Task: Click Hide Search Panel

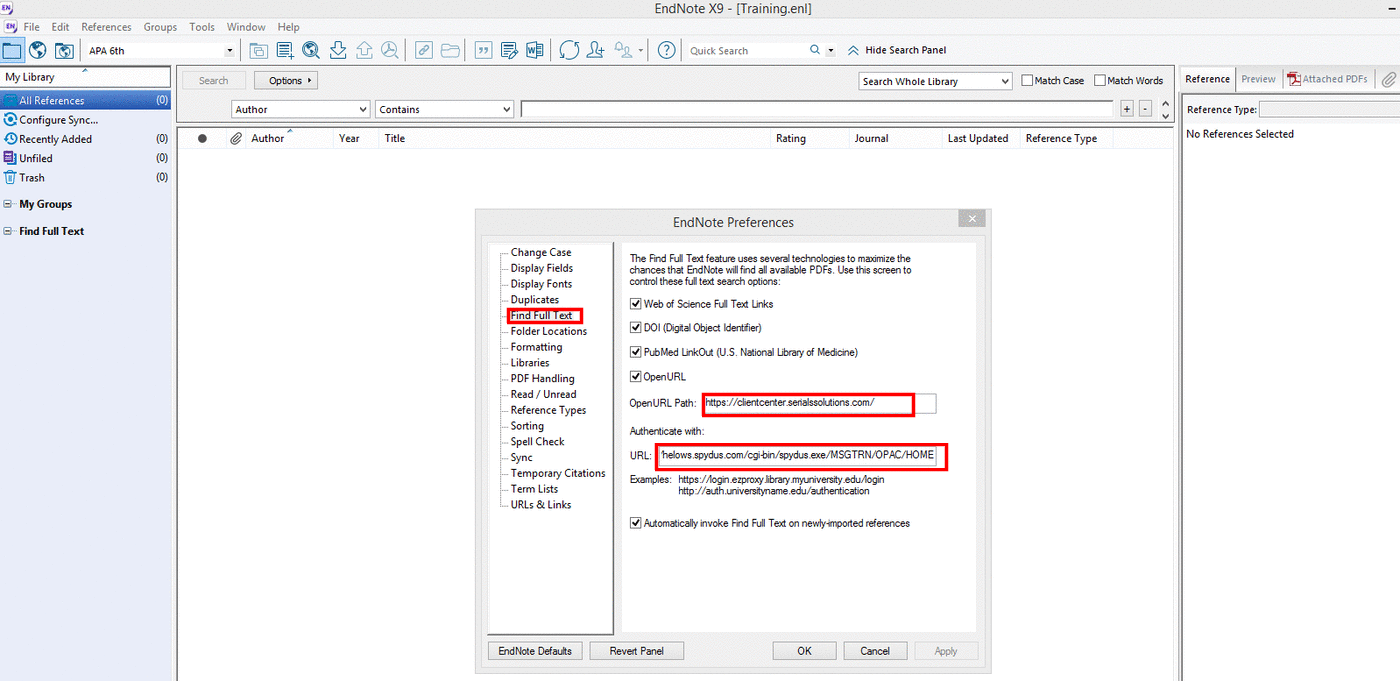Action: (897, 50)
